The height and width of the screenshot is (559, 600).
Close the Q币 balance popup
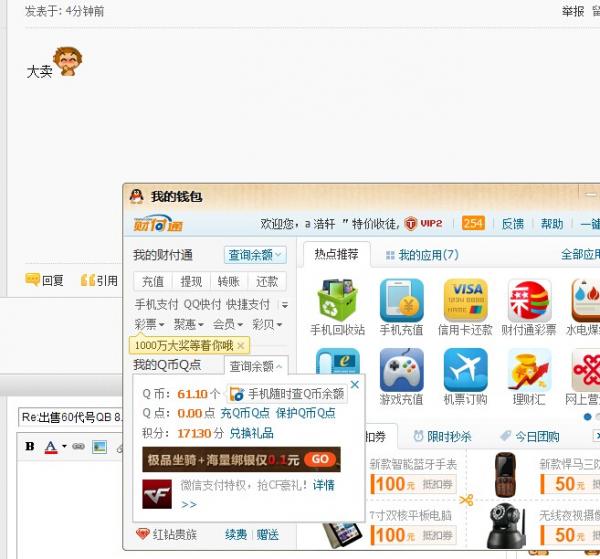[355, 385]
